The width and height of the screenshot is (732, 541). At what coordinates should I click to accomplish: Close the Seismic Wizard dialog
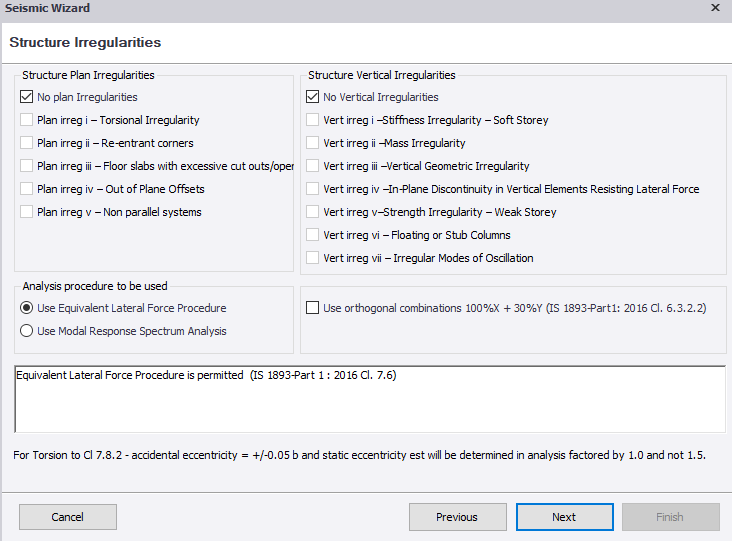[715, 8]
